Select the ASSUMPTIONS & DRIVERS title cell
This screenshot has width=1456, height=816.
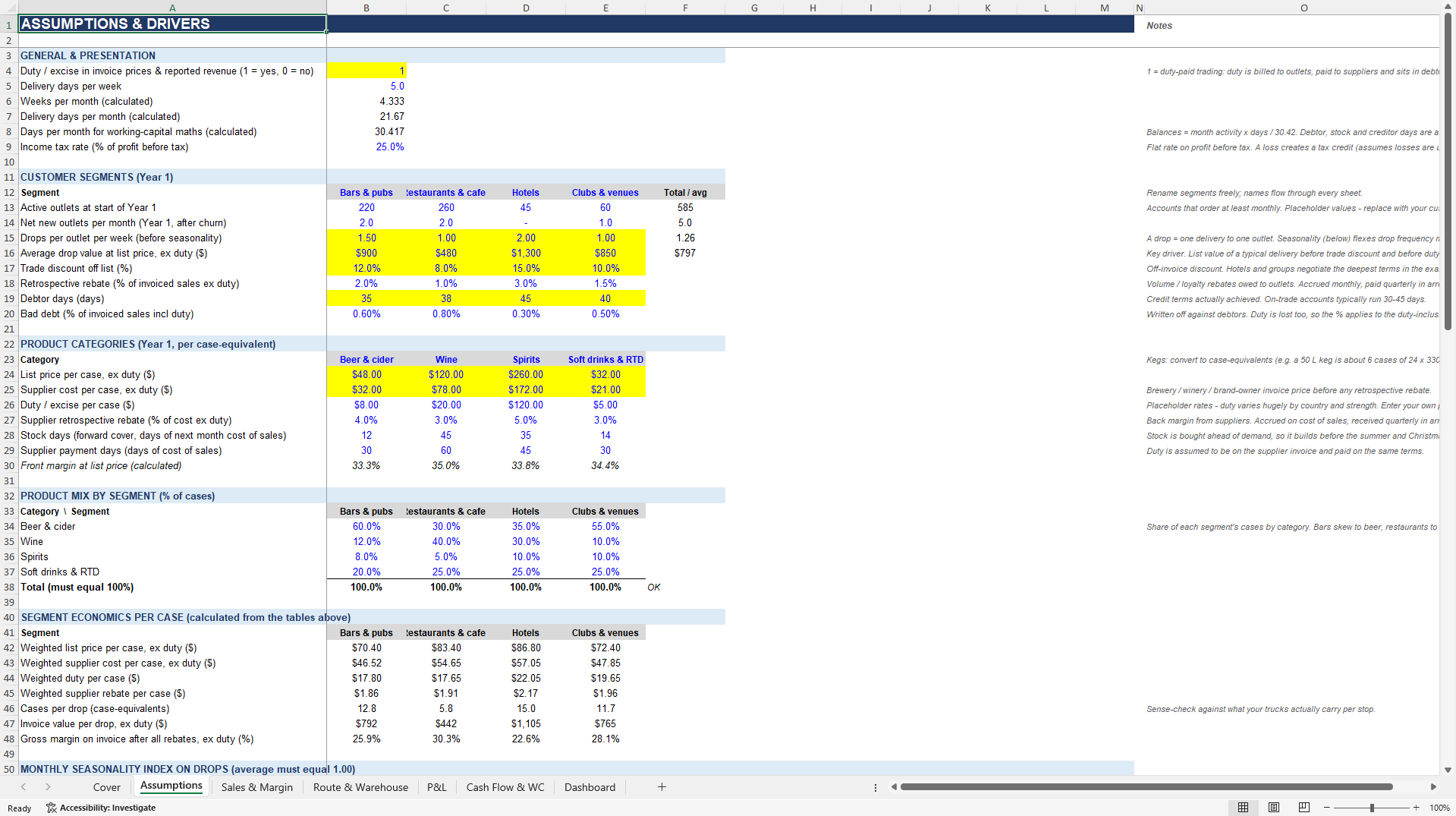(x=173, y=24)
